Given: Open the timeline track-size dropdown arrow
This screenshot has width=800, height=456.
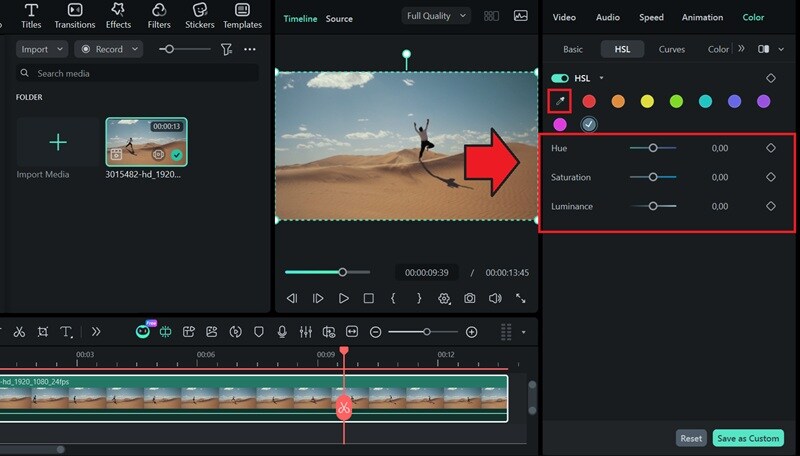Looking at the screenshot, I should 523,332.
